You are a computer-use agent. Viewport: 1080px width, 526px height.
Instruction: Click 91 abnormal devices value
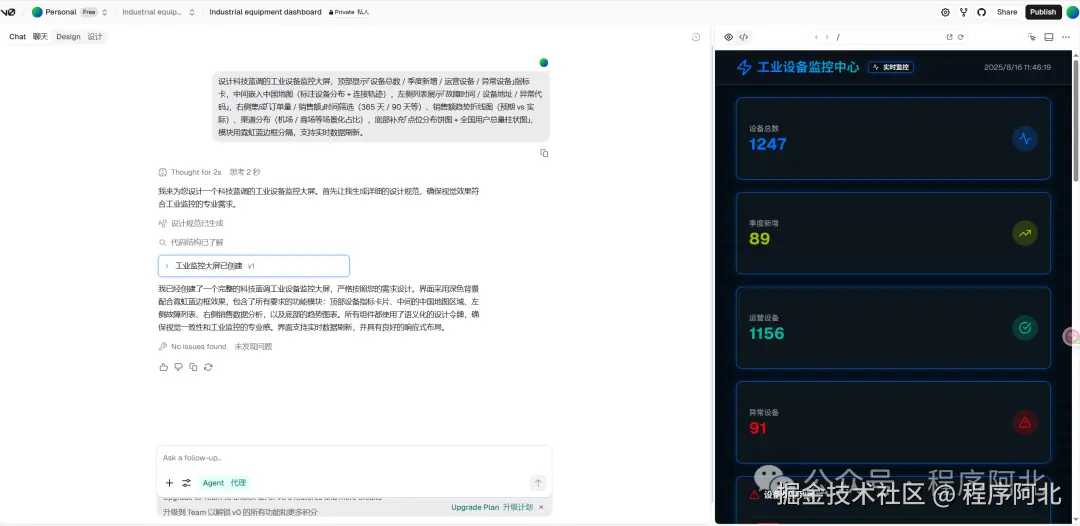pos(758,429)
